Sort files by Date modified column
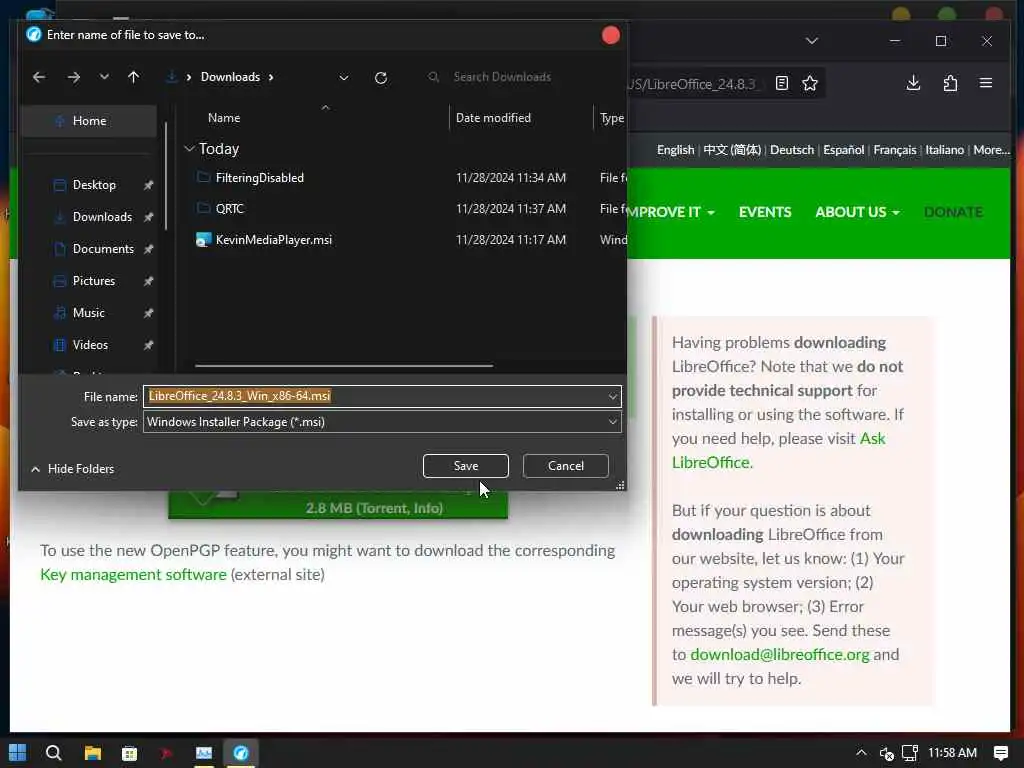1024x768 pixels. [x=493, y=118]
